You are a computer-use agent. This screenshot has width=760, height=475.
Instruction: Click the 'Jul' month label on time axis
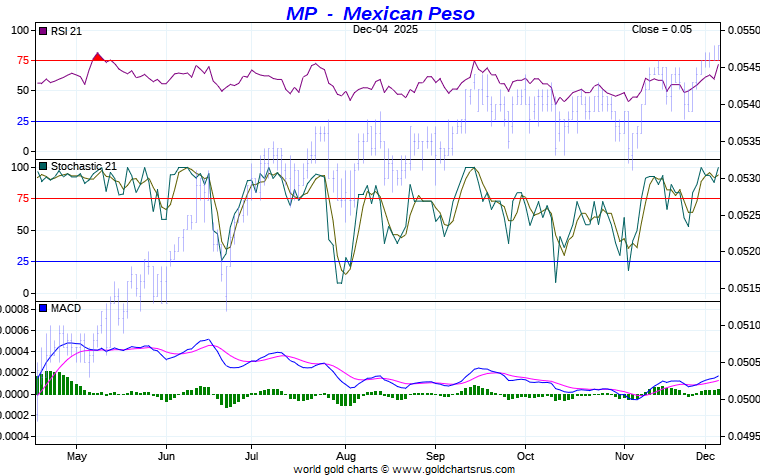point(251,456)
